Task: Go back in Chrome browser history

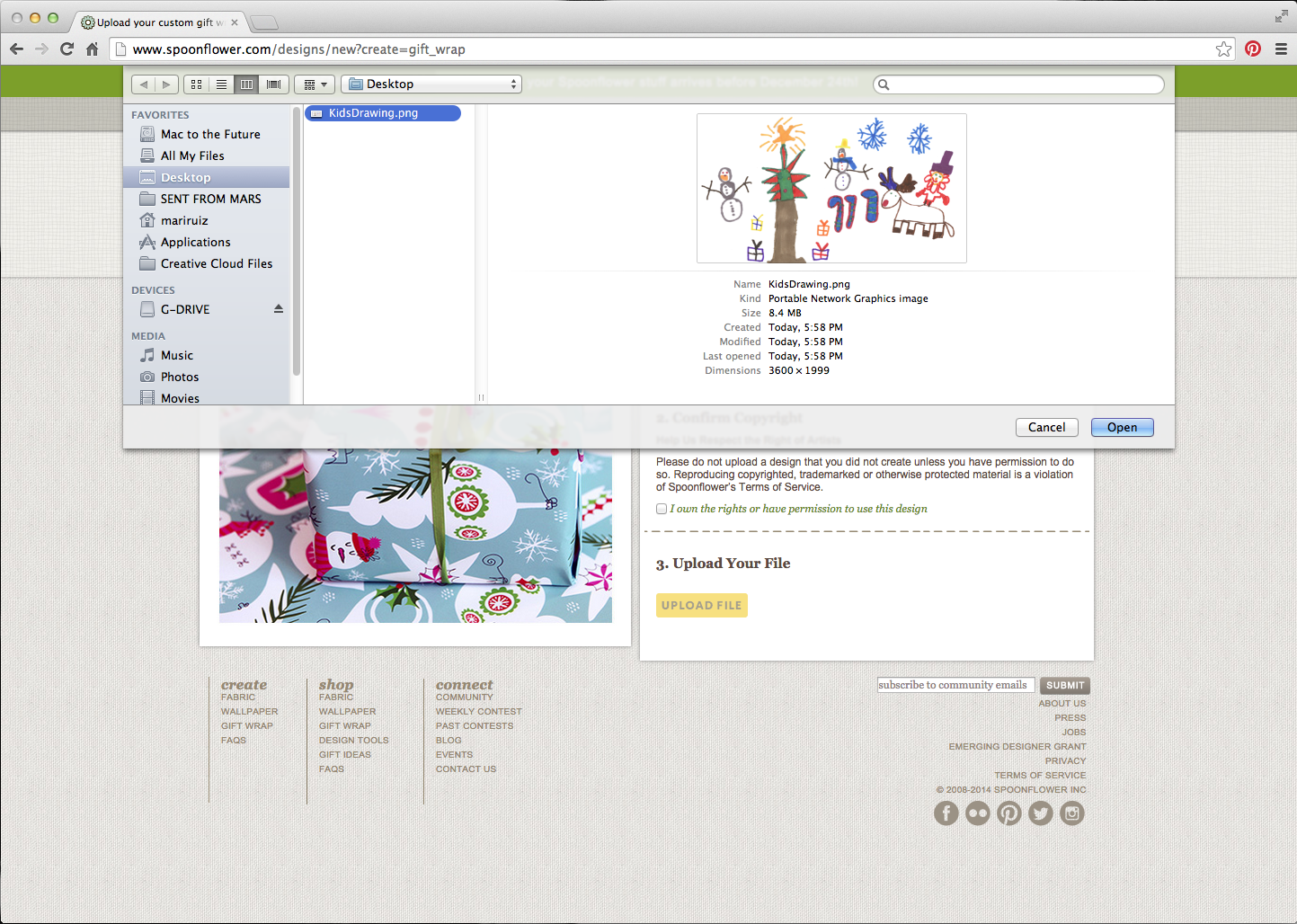Action: click(x=16, y=49)
